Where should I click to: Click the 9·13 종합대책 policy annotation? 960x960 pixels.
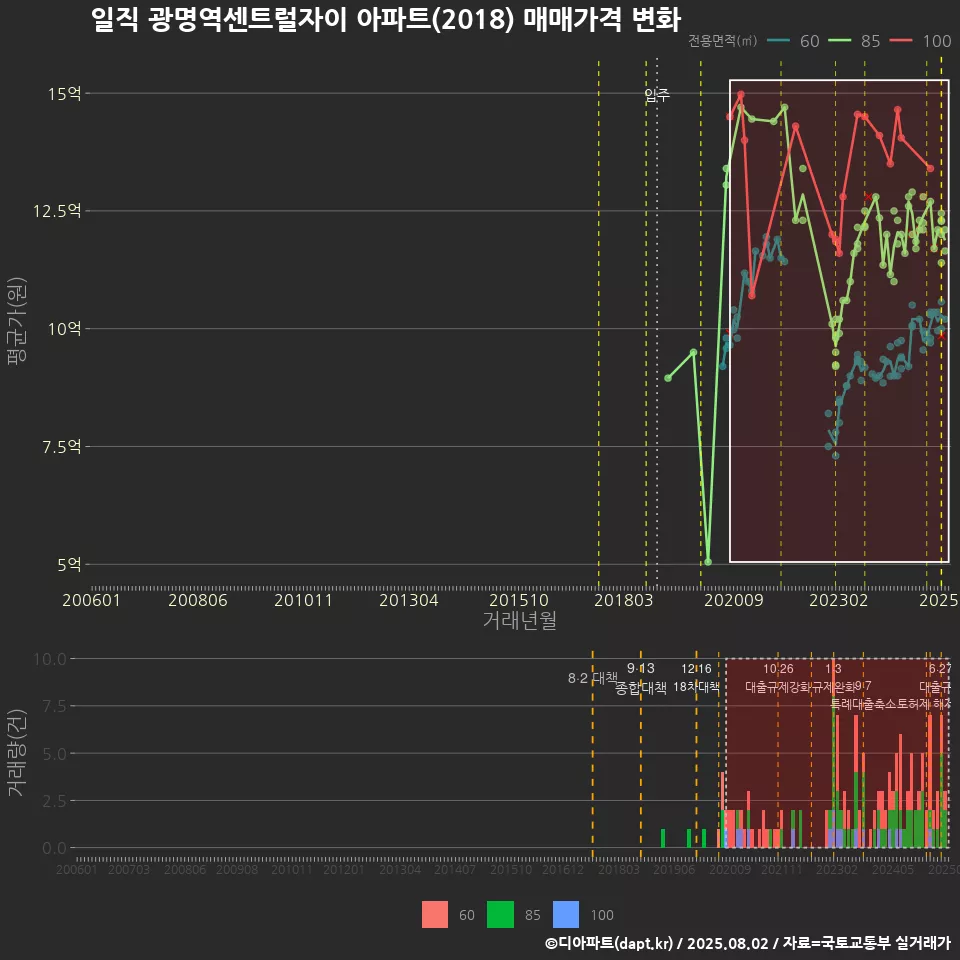click(x=640, y=678)
